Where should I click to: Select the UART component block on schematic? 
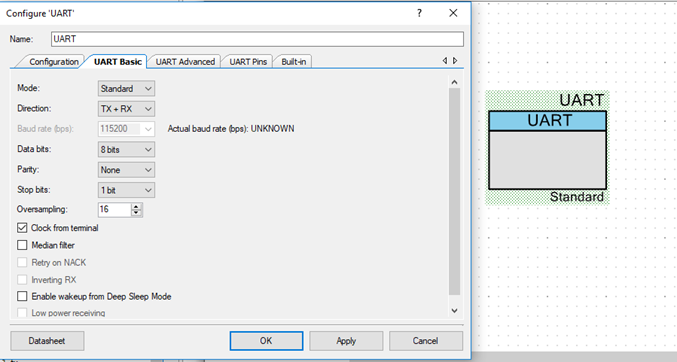[x=547, y=150]
